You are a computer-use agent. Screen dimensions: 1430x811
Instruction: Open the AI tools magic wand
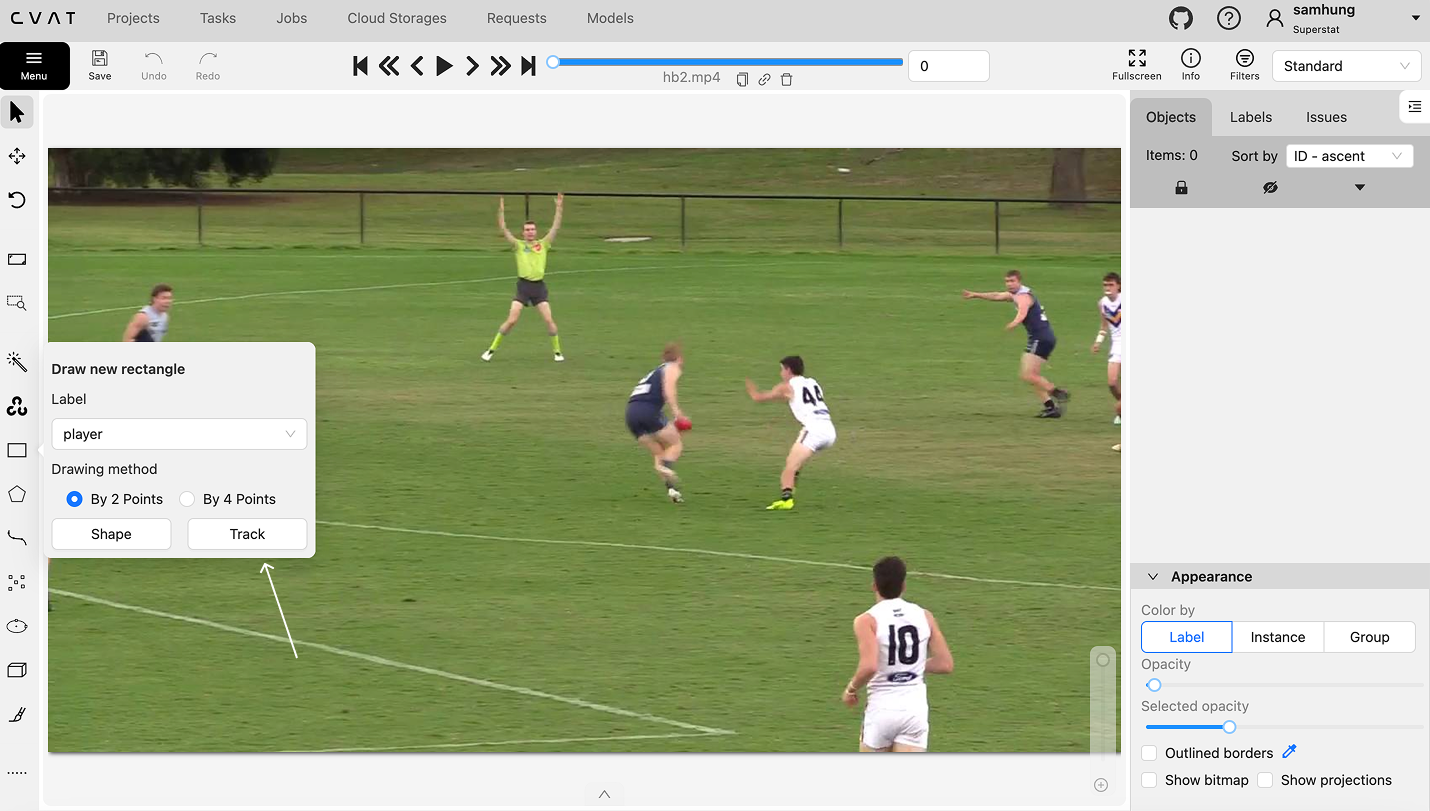pyautogui.click(x=16, y=362)
